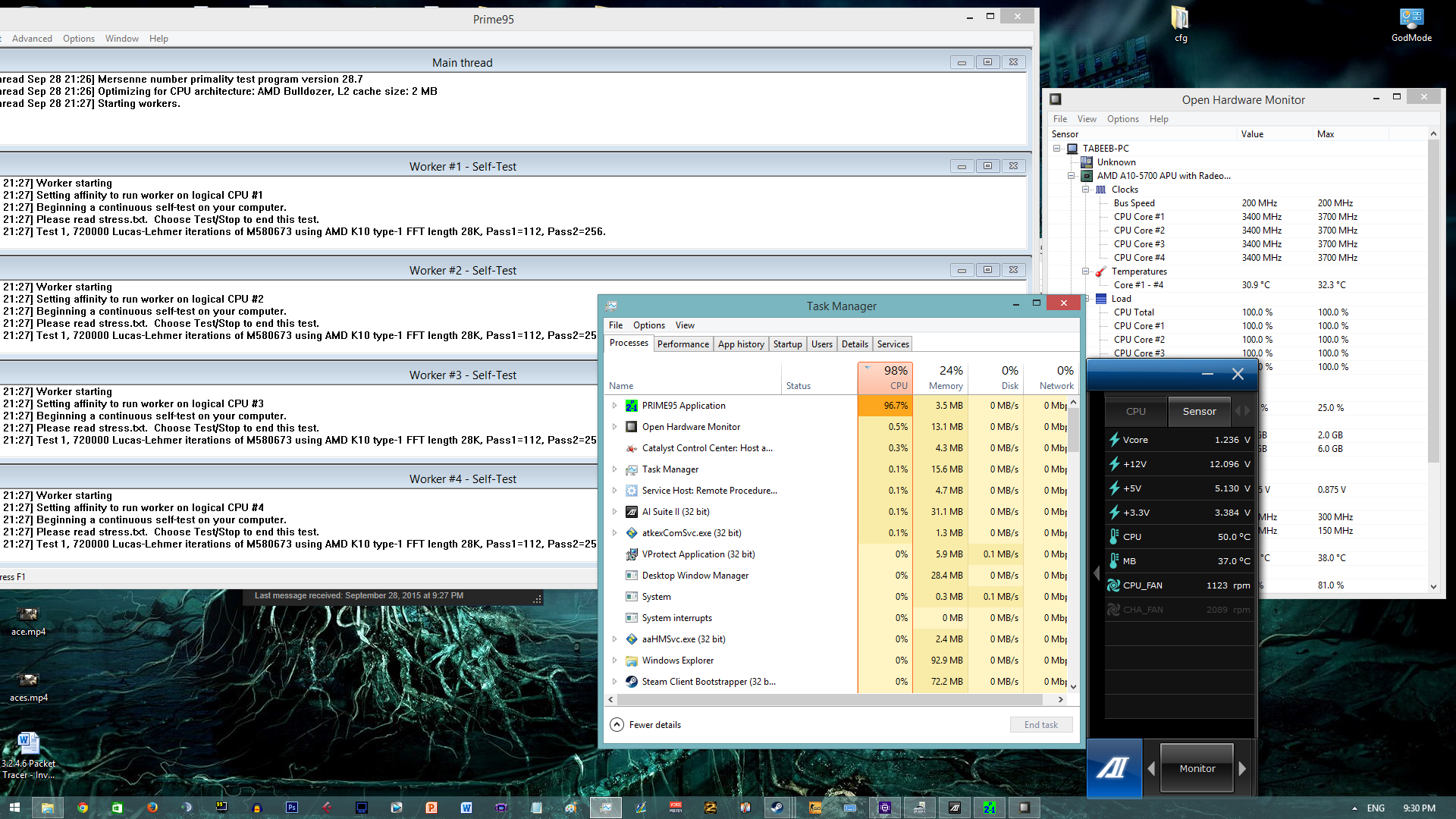The height and width of the screenshot is (819, 1456).
Task: Open Open Hardware Monitor View menu
Action: [1087, 119]
